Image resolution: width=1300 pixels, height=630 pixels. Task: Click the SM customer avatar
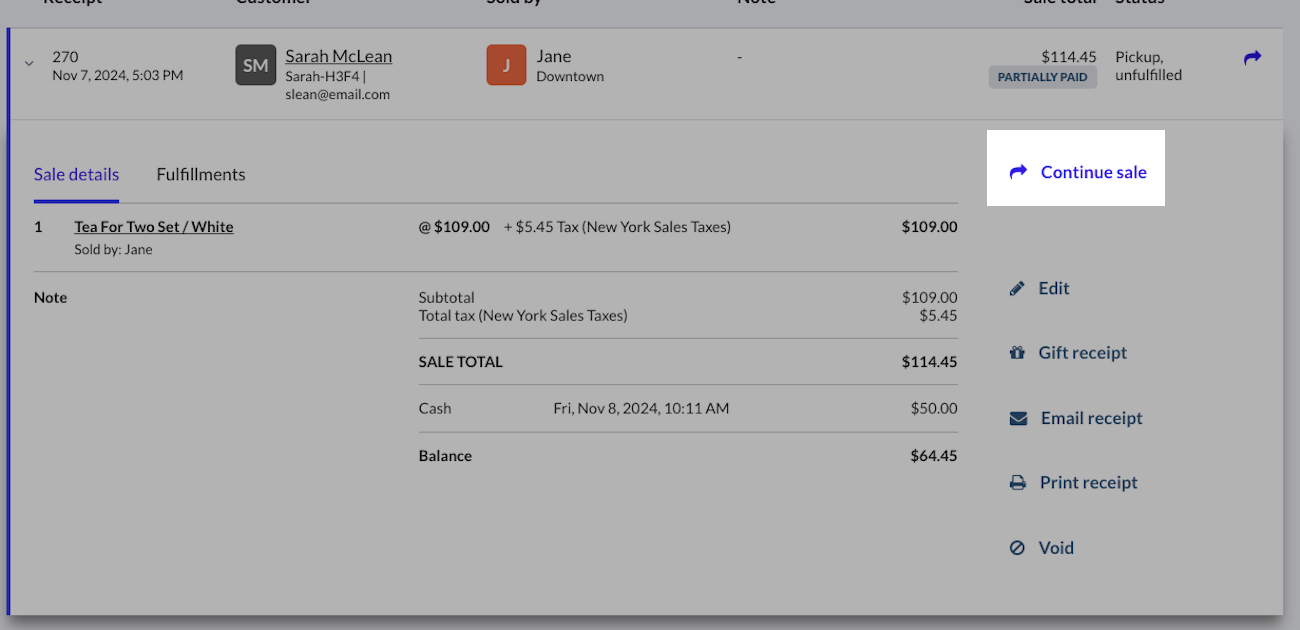point(256,65)
